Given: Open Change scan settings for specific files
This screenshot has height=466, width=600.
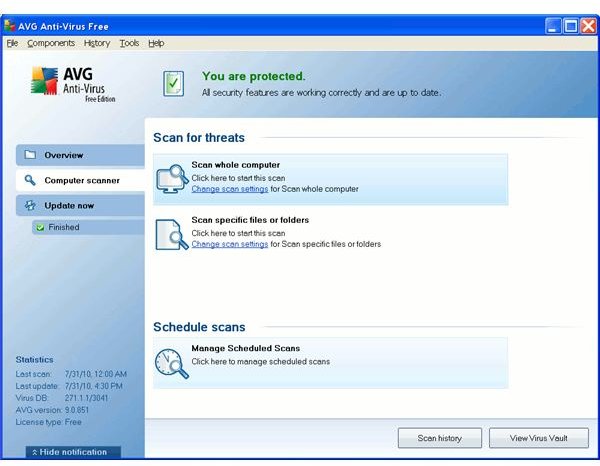Looking at the screenshot, I should click(x=230, y=244).
